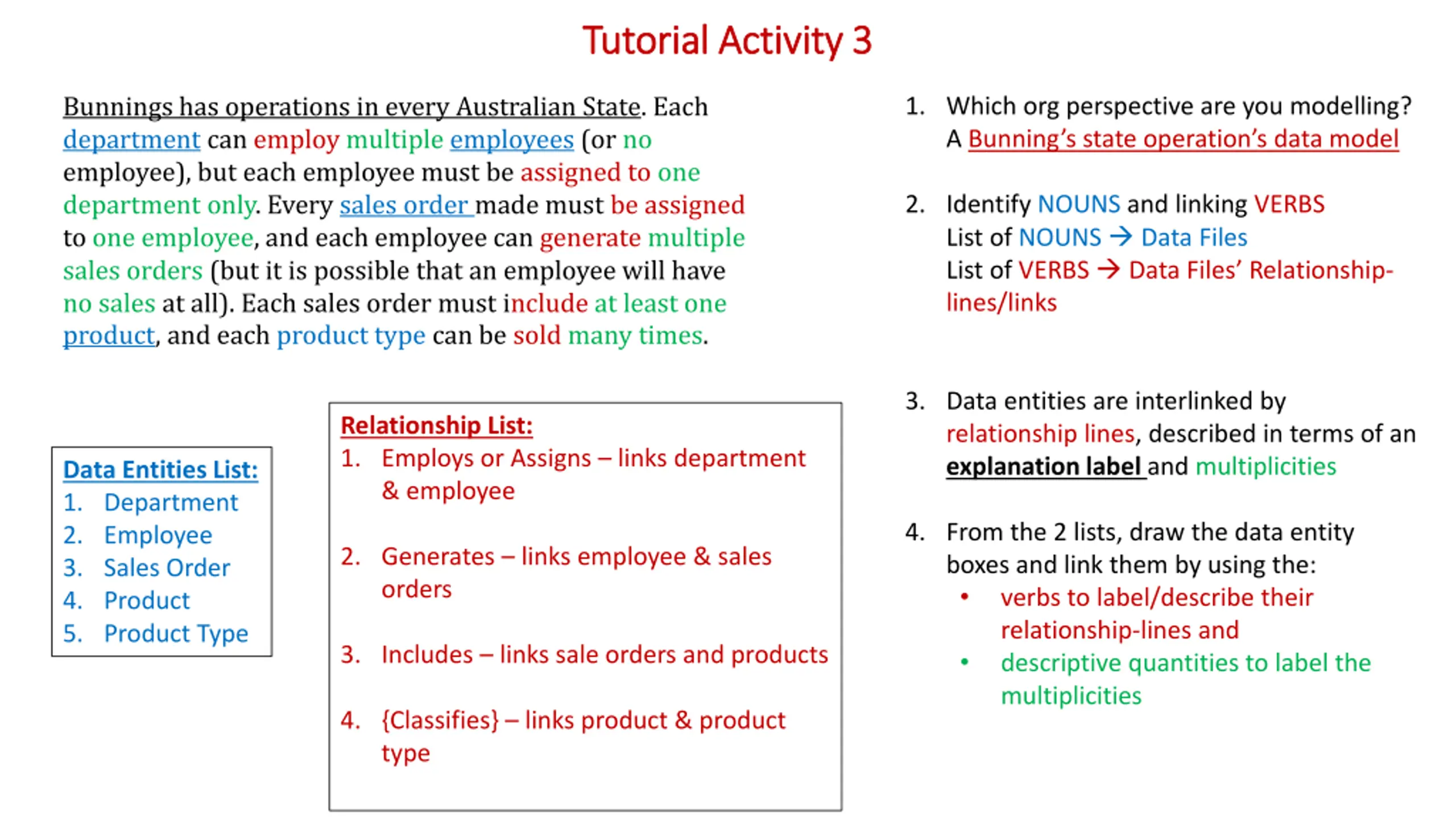Select 'Product' entry number 4 in entities list
This screenshot has width=1456, height=819.
(147, 601)
